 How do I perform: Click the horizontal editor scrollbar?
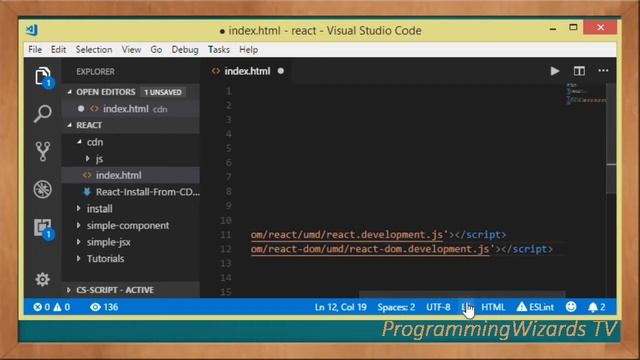point(462,294)
